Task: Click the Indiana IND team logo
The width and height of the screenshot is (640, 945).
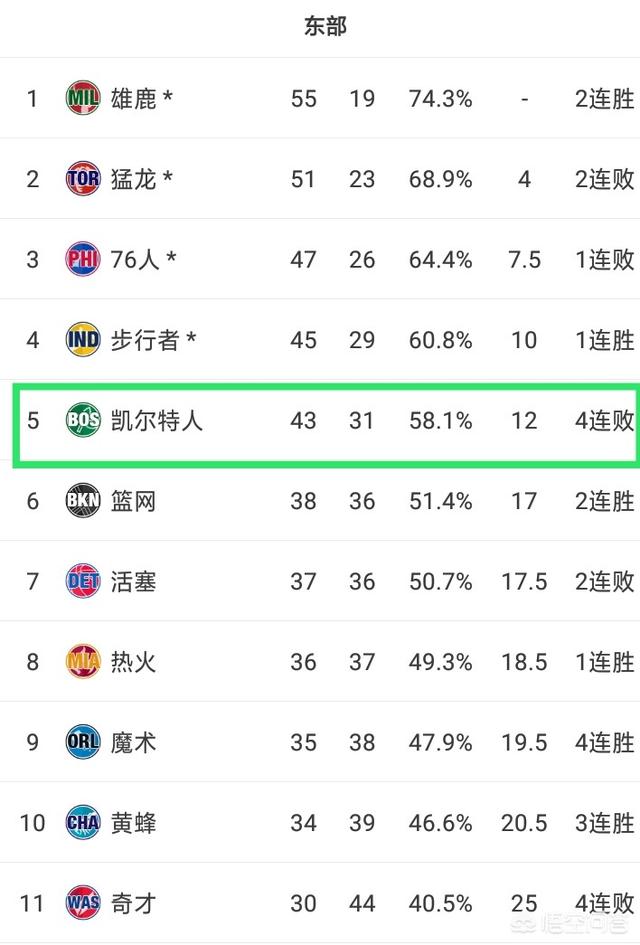Action: tap(83, 339)
